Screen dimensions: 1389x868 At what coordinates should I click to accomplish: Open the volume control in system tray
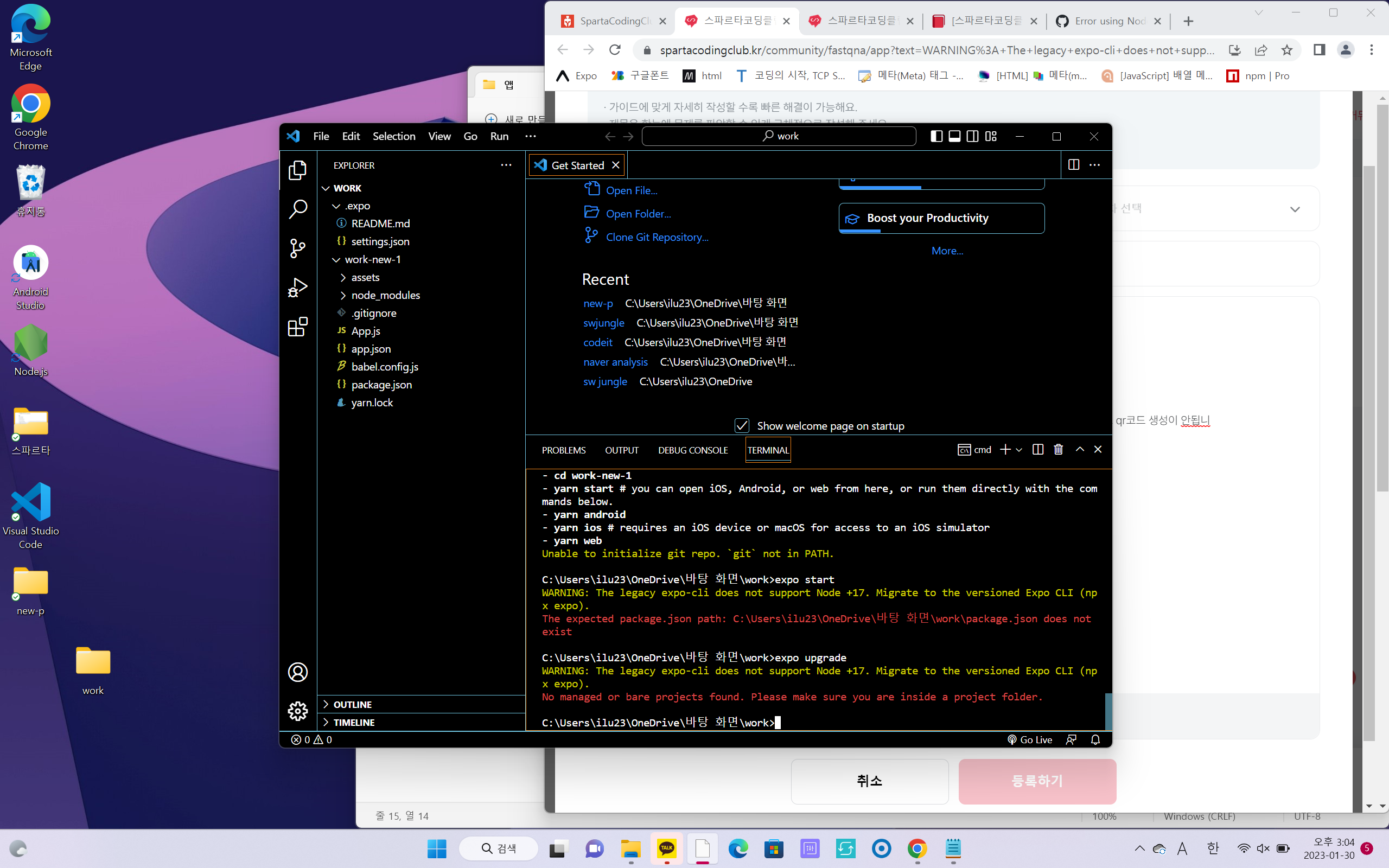coord(1263,848)
